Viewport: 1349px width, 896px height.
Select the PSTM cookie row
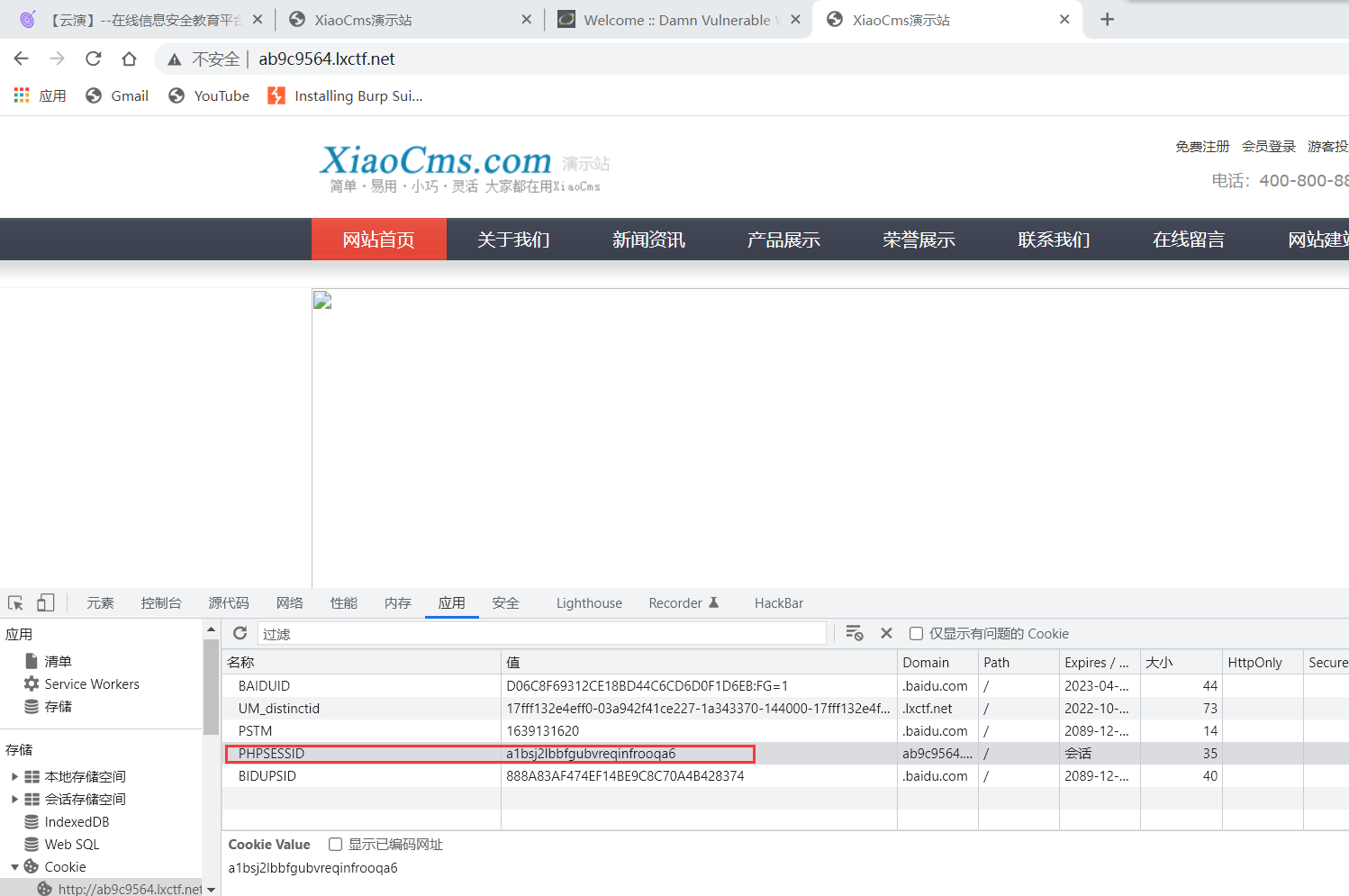click(x=785, y=731)
